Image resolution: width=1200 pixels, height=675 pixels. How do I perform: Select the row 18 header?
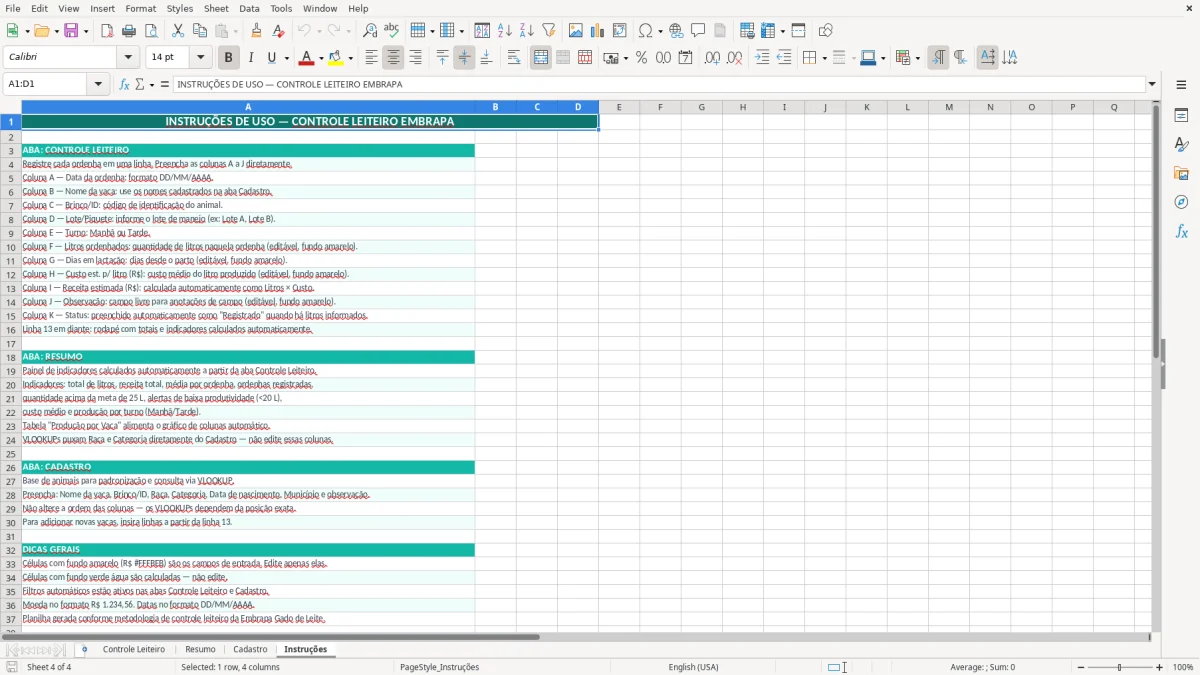pyautogui.click(x=11, y=357)
